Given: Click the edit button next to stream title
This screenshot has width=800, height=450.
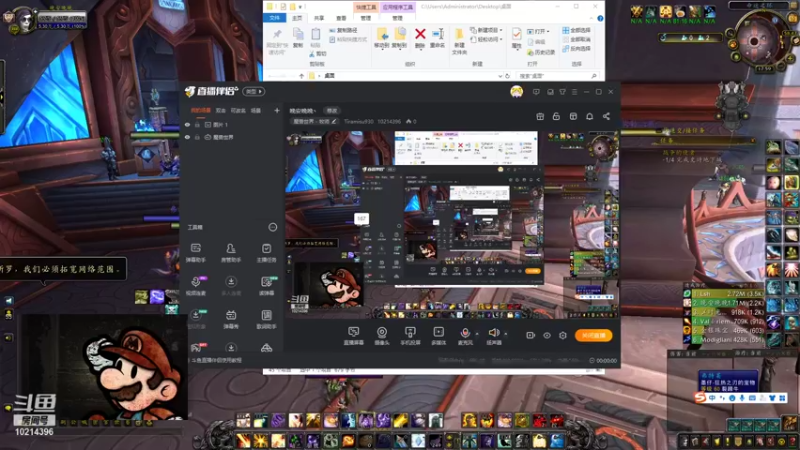Looking at the screenshot, I should click(332, 110).
